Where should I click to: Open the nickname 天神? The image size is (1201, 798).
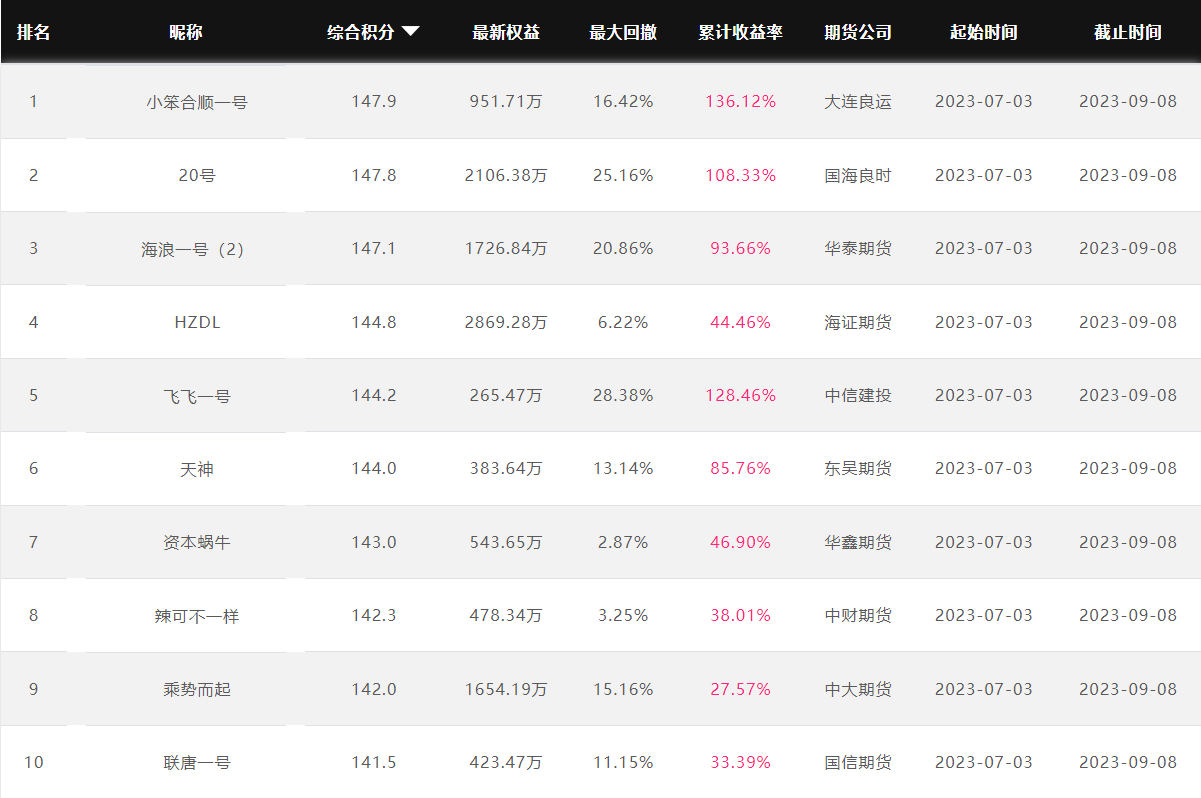click(x=197, y=469)
